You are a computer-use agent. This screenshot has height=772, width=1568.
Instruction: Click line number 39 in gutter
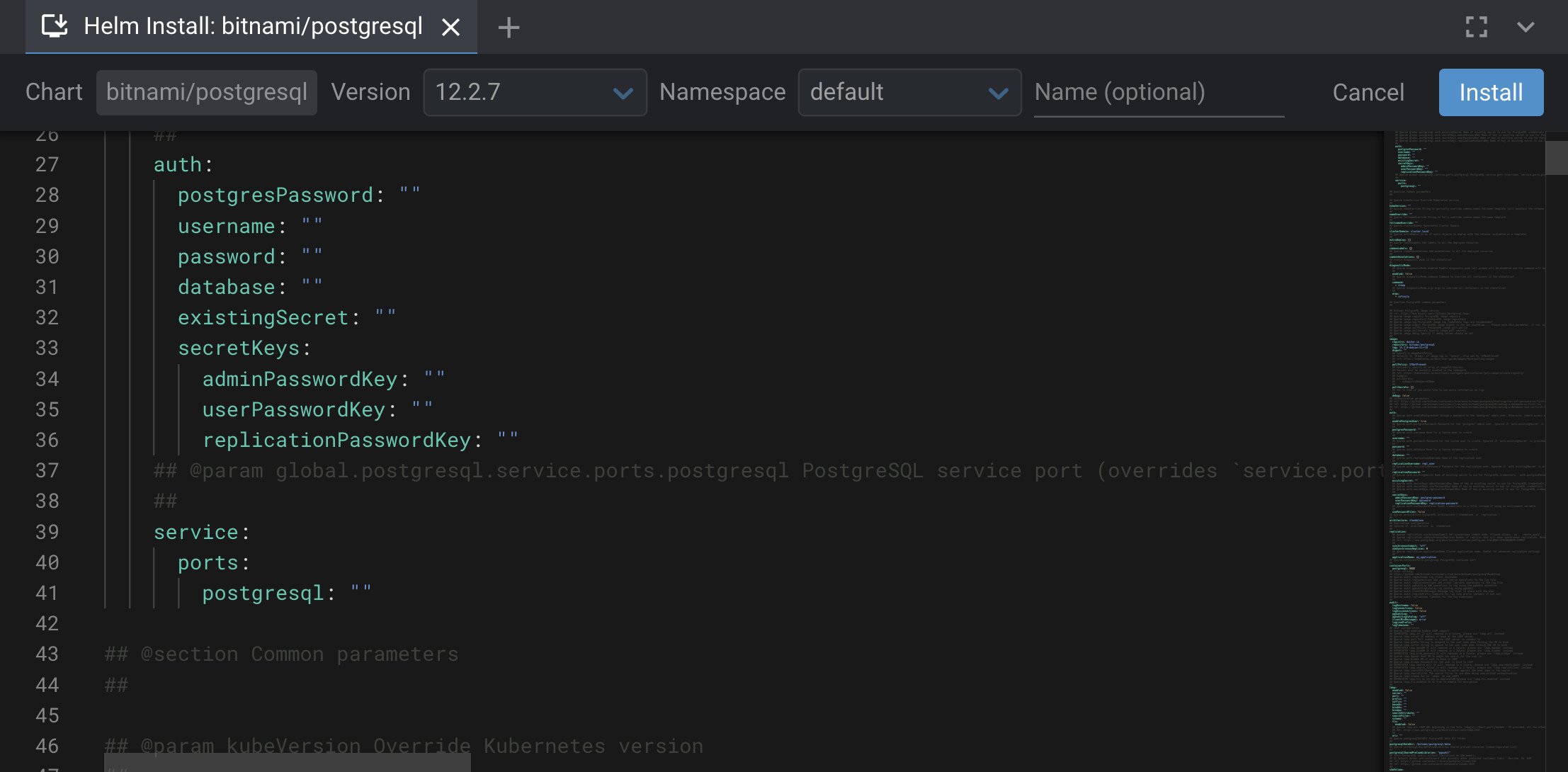pos(47,532)
